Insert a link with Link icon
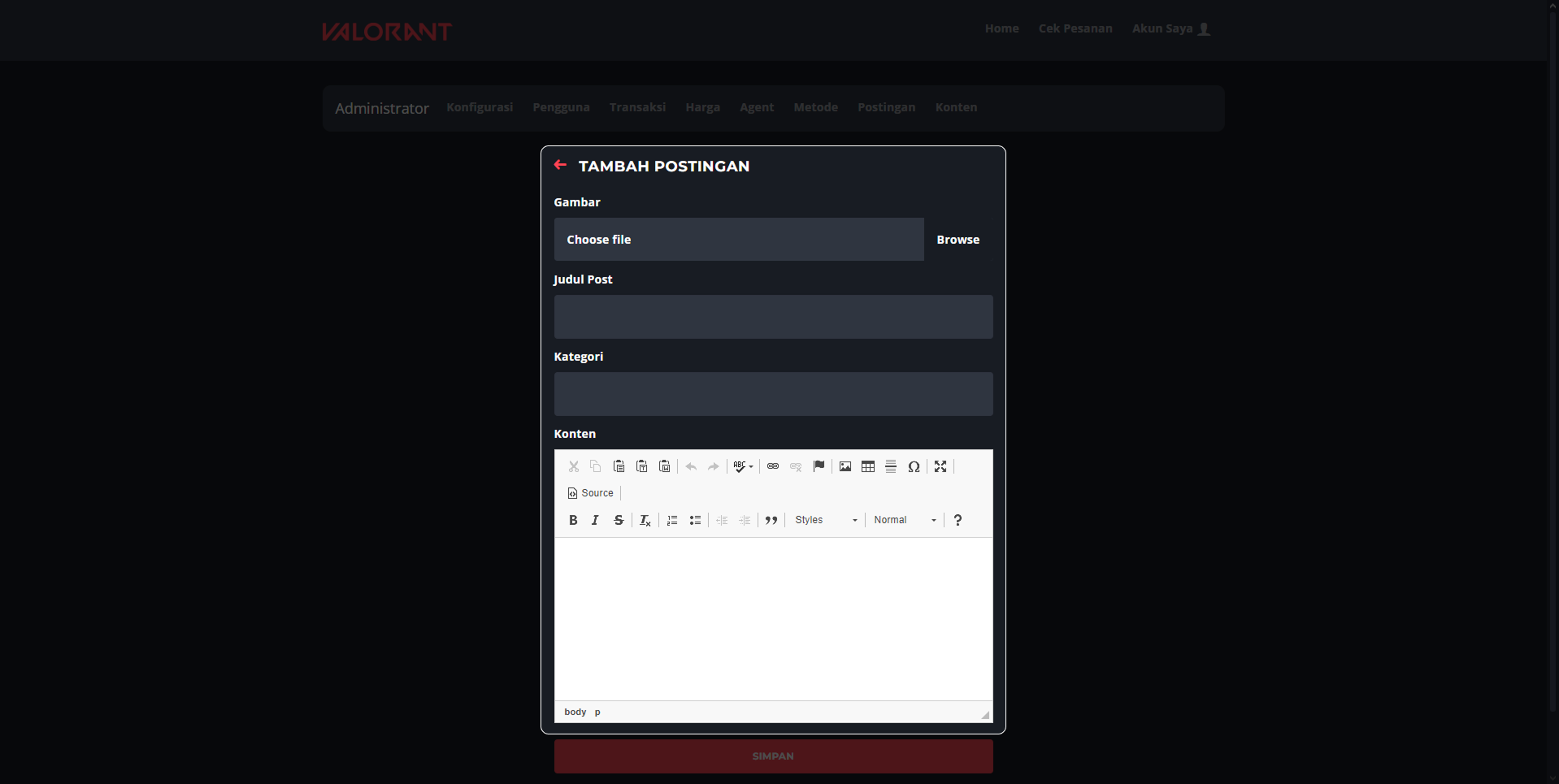Screen dimensions: 1559x784 (x=773, y=466)
